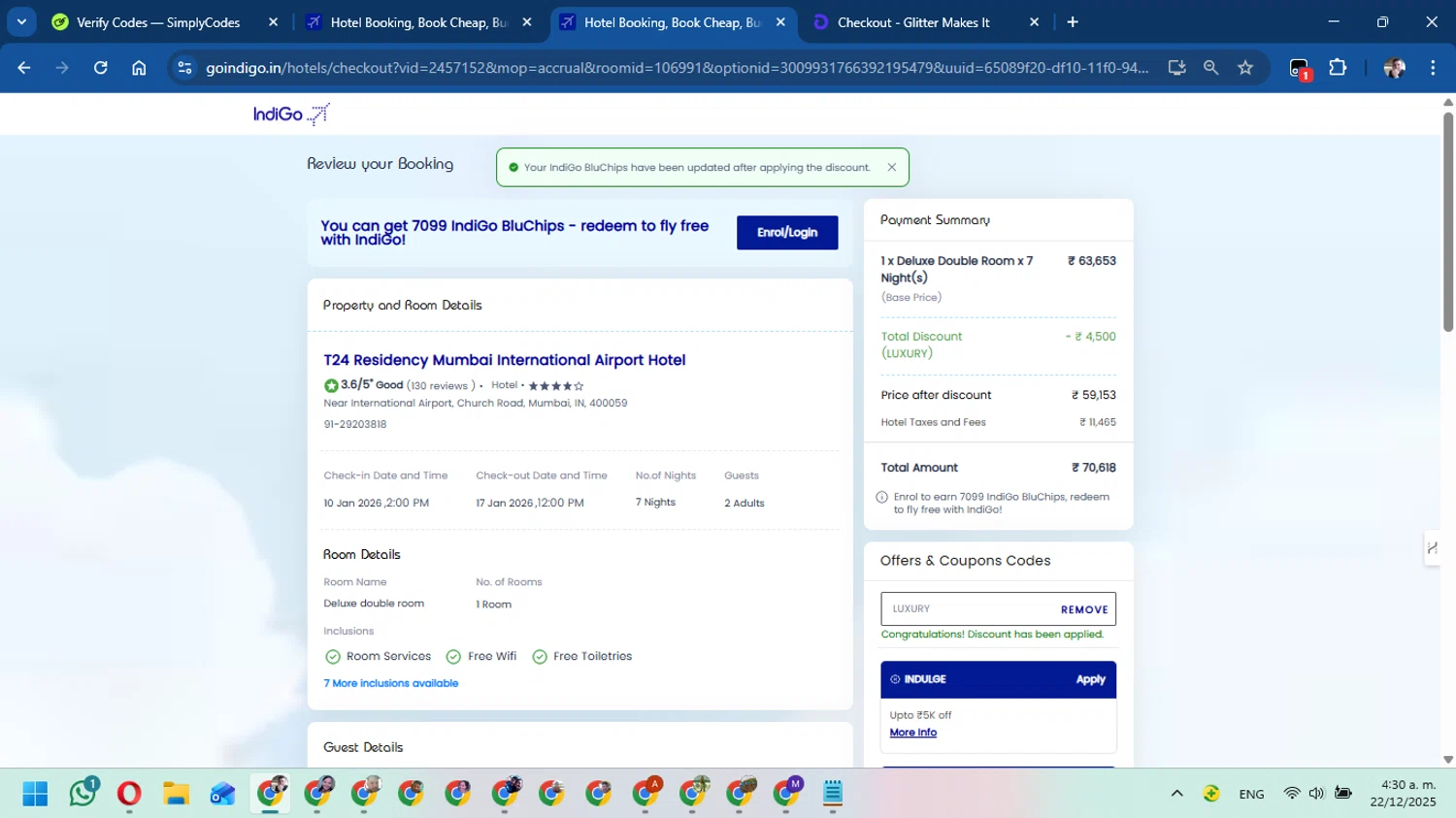Close the Checkout - Glitter Makes It tab
Viewport: 1456px width, 818px height.
coord(1034,22)
